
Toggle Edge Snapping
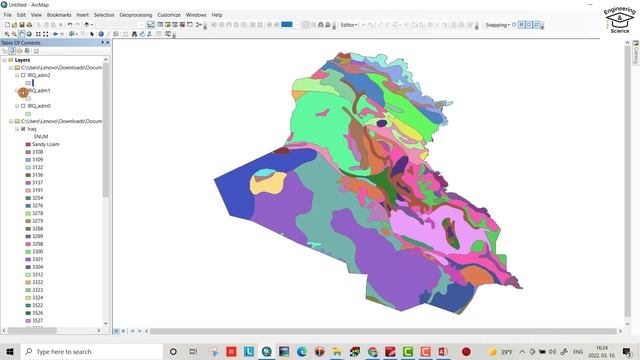point(536,25)
